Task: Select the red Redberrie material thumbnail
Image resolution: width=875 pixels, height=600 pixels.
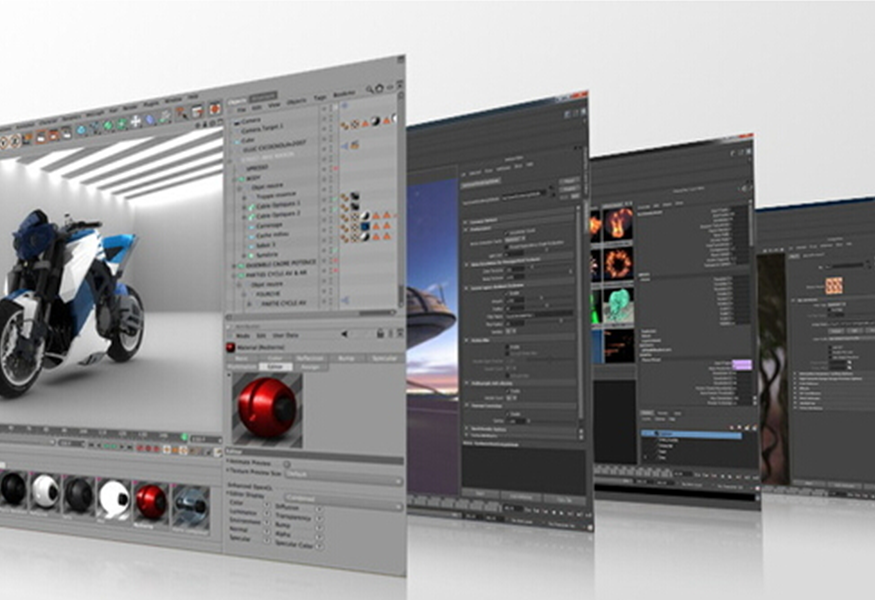Action: click(x=151, y=502)
